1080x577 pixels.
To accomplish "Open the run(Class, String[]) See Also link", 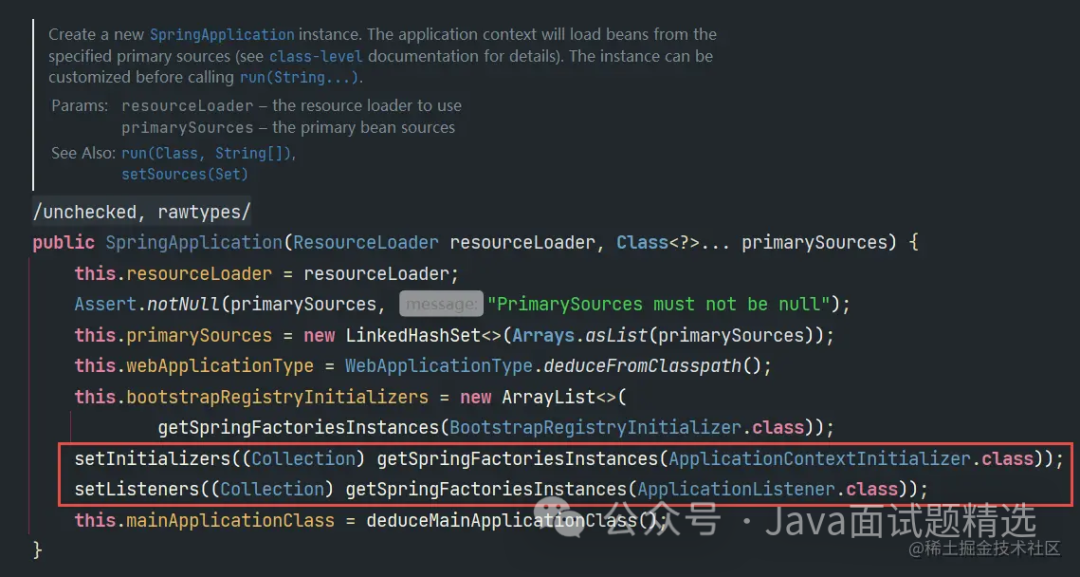I will (207, 153).
